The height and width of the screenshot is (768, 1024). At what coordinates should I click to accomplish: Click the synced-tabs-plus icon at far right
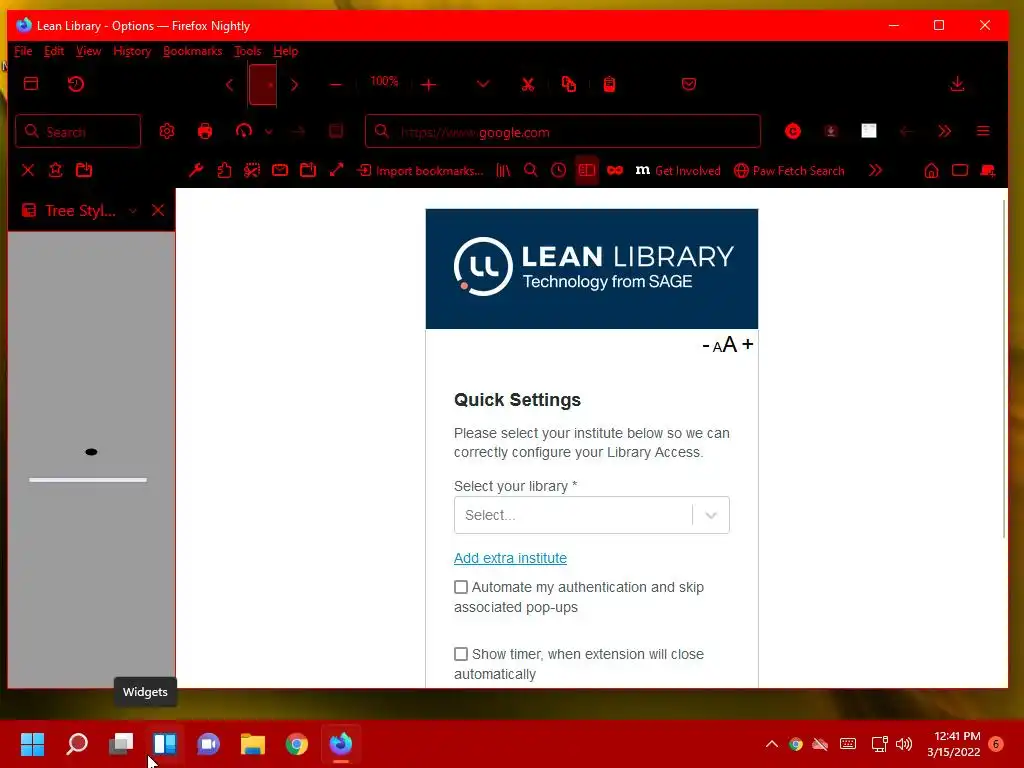tap(987, 170)
